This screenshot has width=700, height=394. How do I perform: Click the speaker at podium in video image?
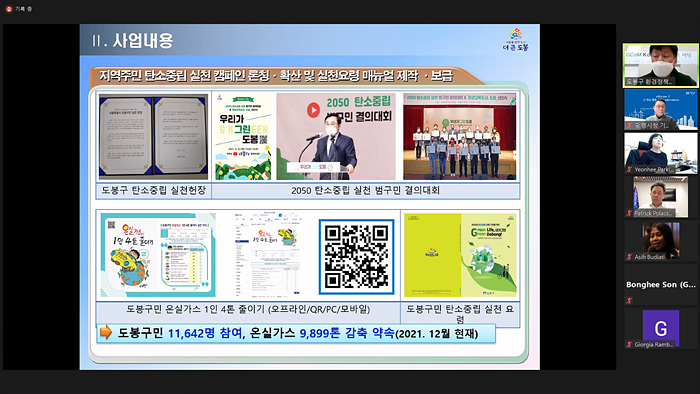335,145
